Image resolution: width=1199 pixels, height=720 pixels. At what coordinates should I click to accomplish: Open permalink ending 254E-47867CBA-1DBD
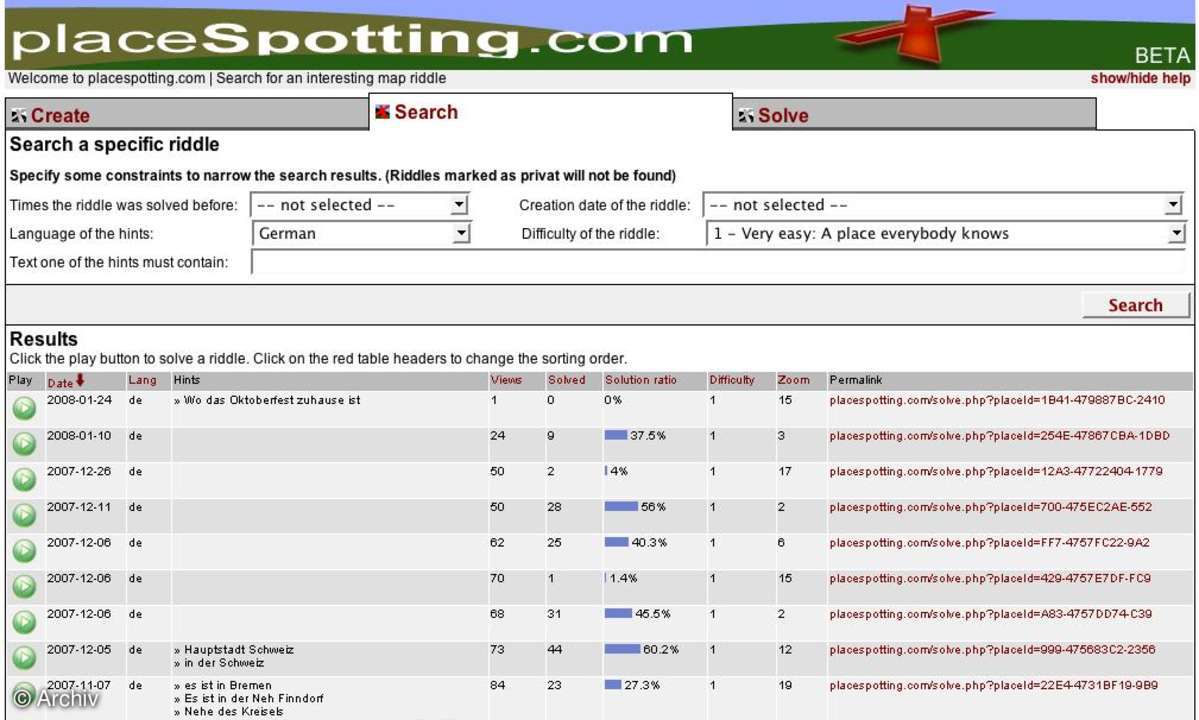pos(999,436)
